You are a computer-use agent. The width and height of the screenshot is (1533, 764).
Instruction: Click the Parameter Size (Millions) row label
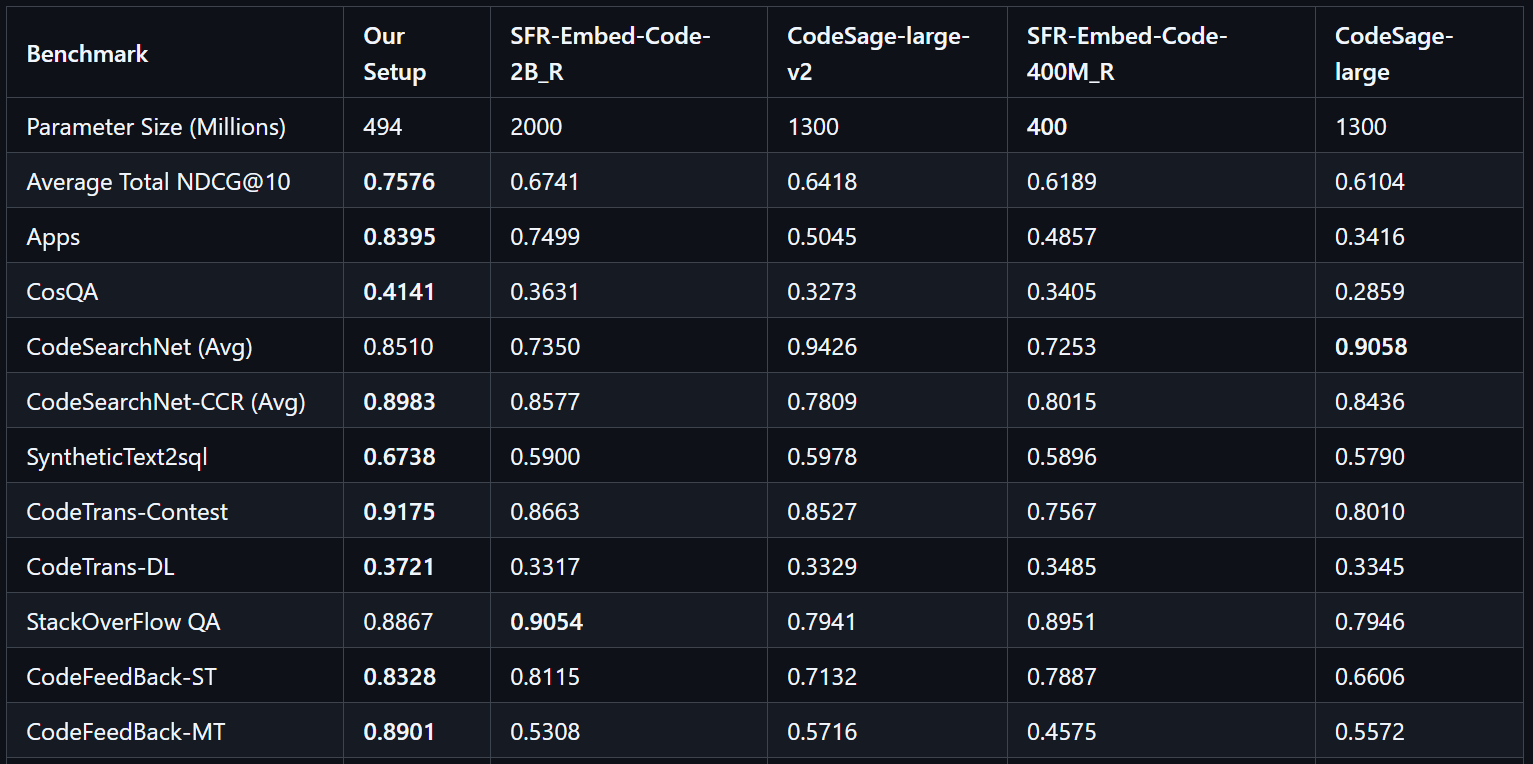pos(156,127)
